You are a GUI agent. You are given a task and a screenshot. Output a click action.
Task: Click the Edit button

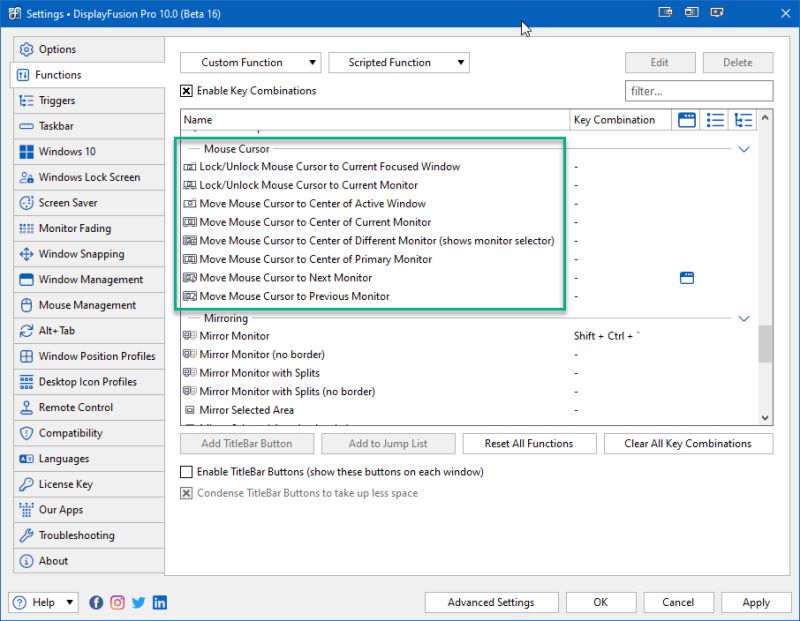660,63
